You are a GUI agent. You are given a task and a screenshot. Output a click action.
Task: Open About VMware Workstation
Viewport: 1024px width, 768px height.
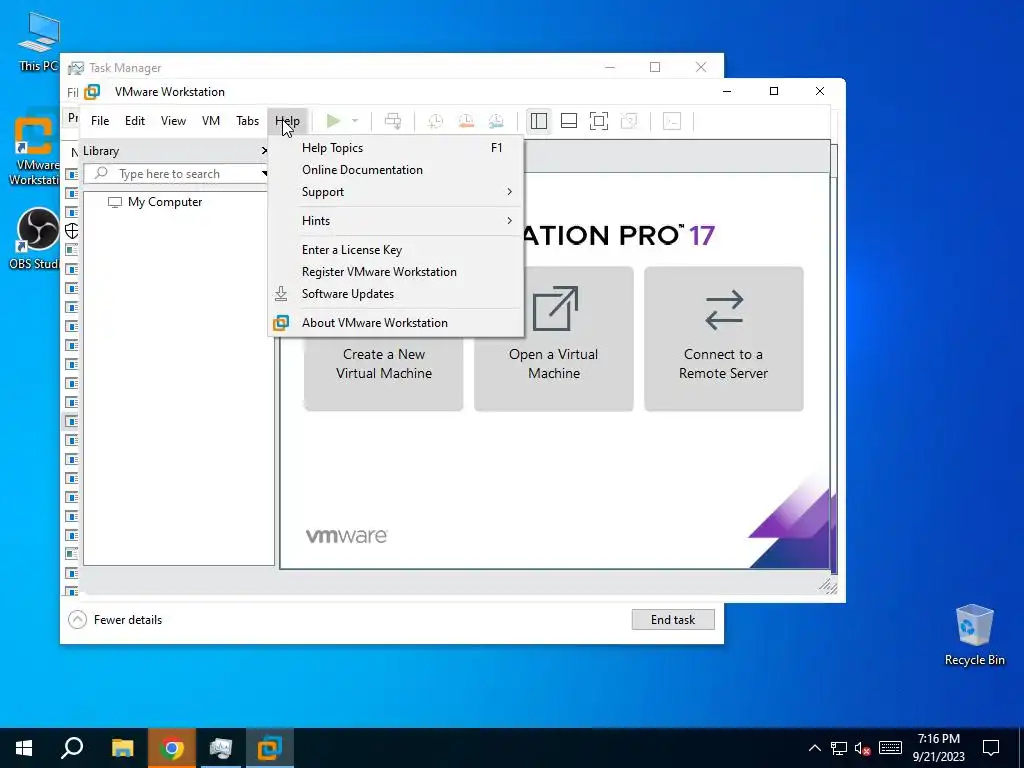click(x=396, y=323)
